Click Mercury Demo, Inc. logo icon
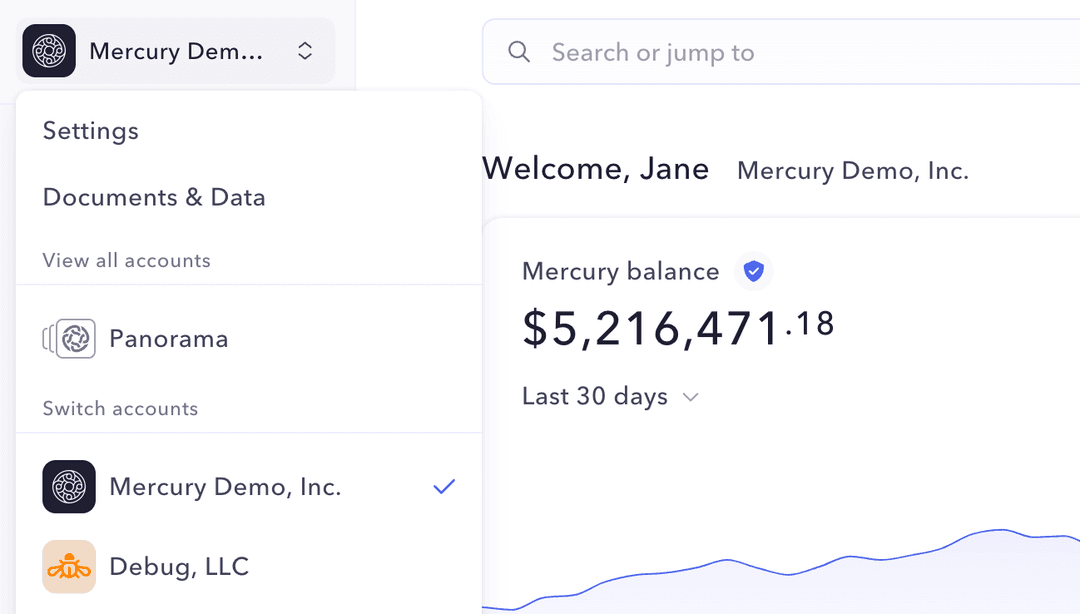 pos(69,487)
